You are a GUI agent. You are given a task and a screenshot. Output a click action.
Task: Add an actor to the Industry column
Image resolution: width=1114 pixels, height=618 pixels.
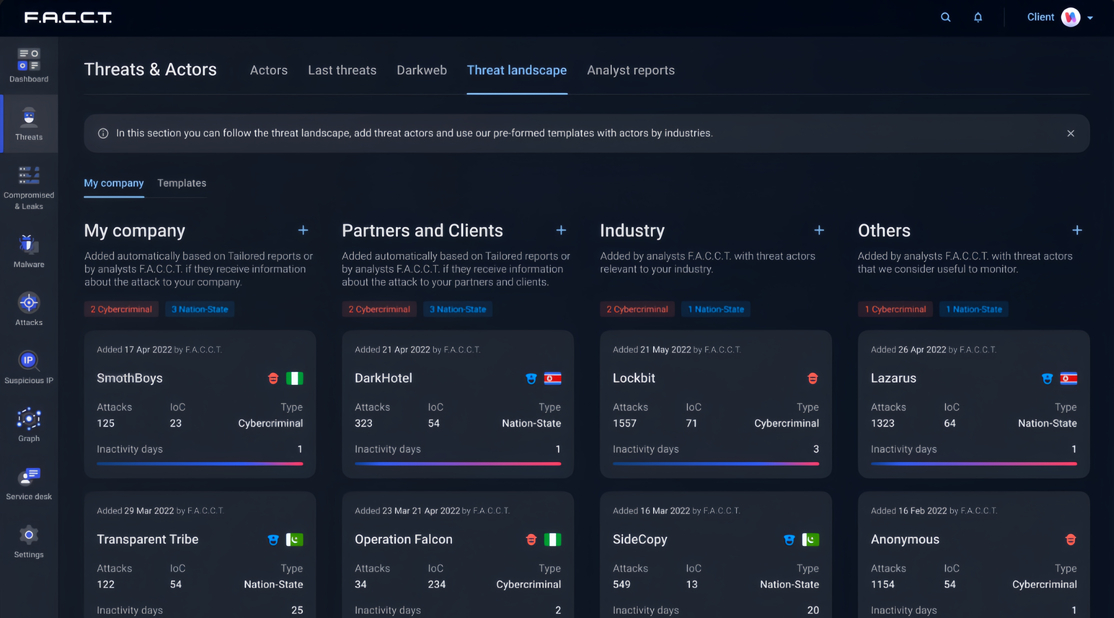(x=819, y=230)
